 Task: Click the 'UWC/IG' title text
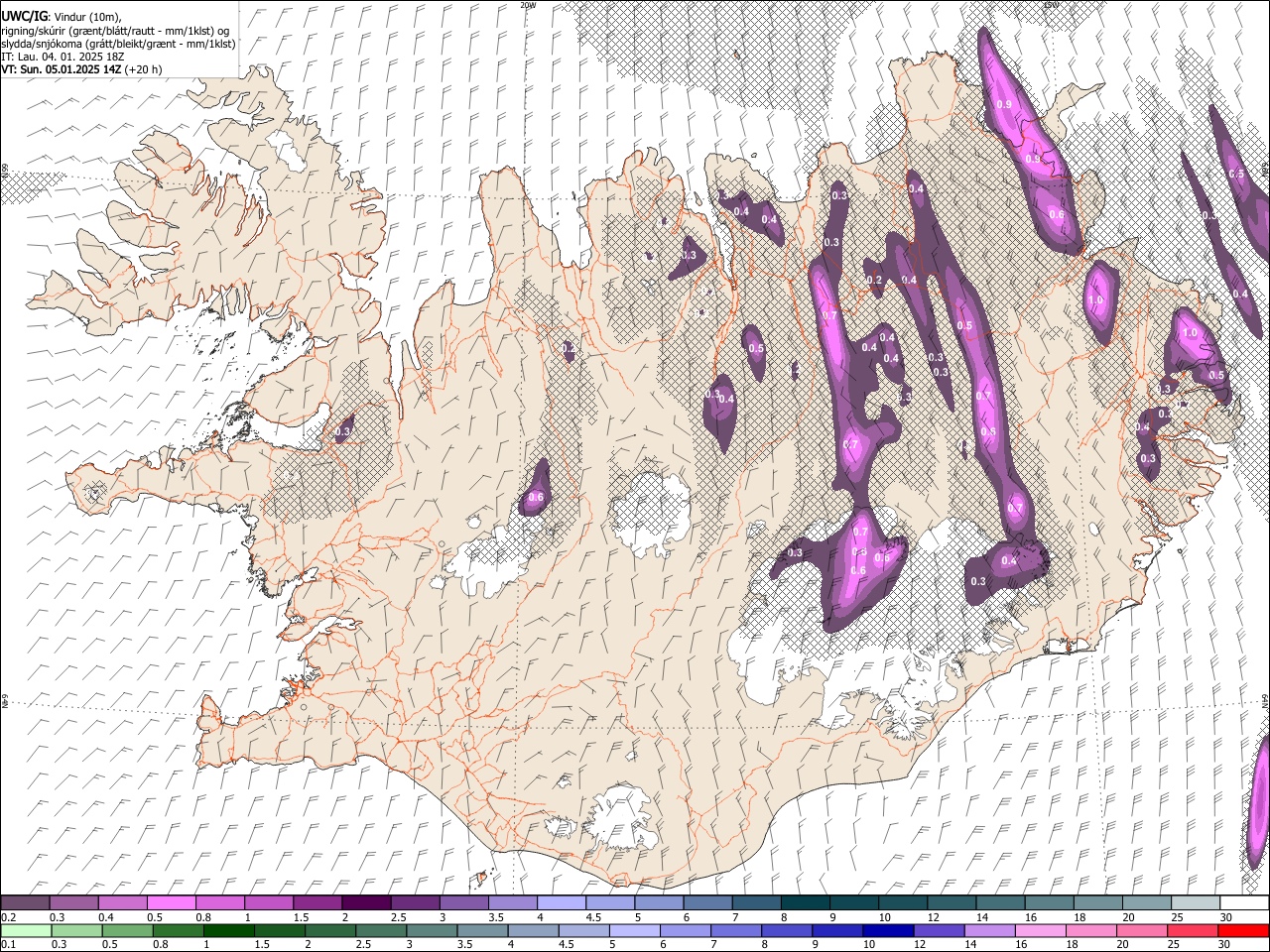click(23, 16)
